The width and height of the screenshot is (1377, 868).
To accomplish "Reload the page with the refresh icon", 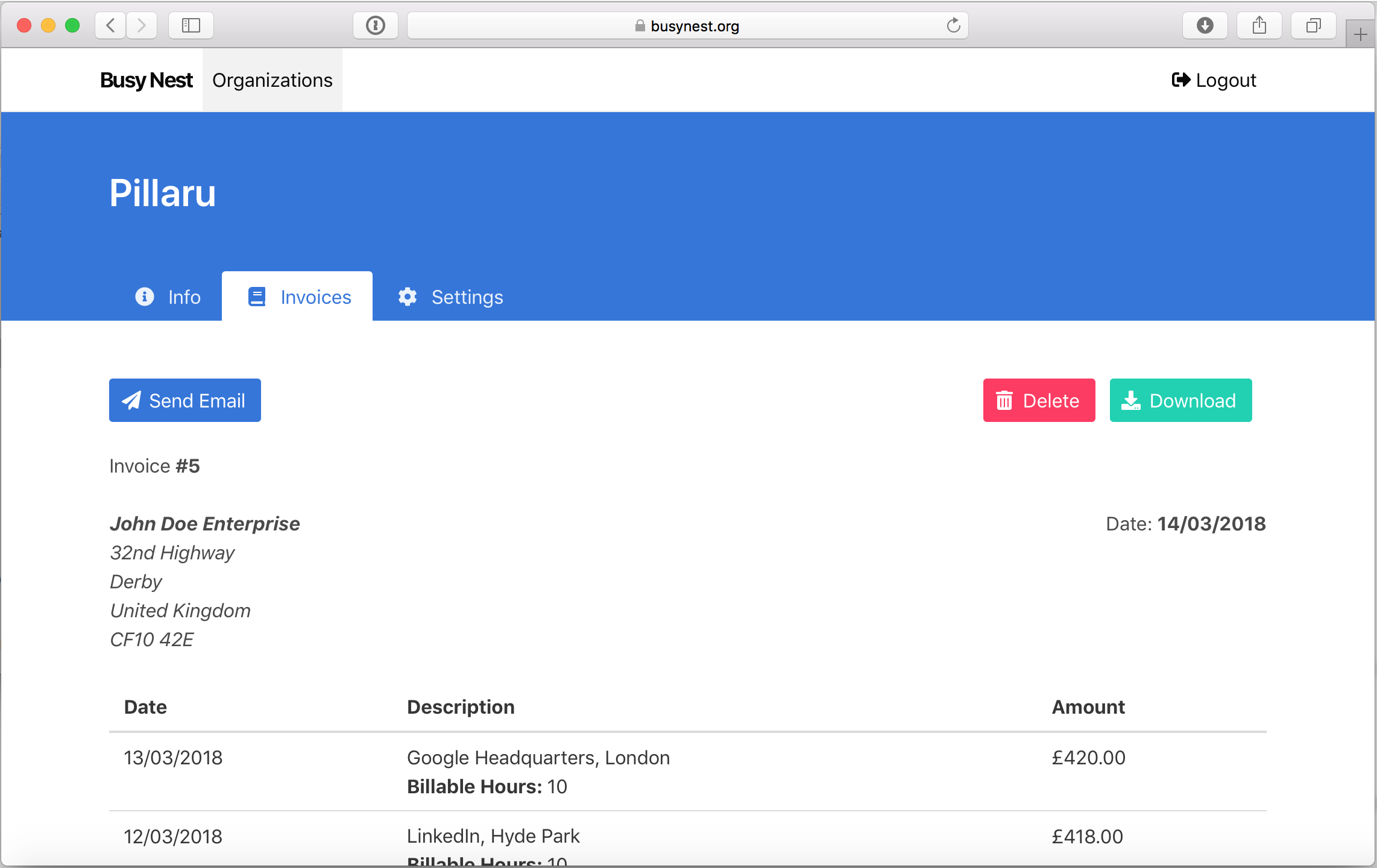I will [x=953, y=25].
